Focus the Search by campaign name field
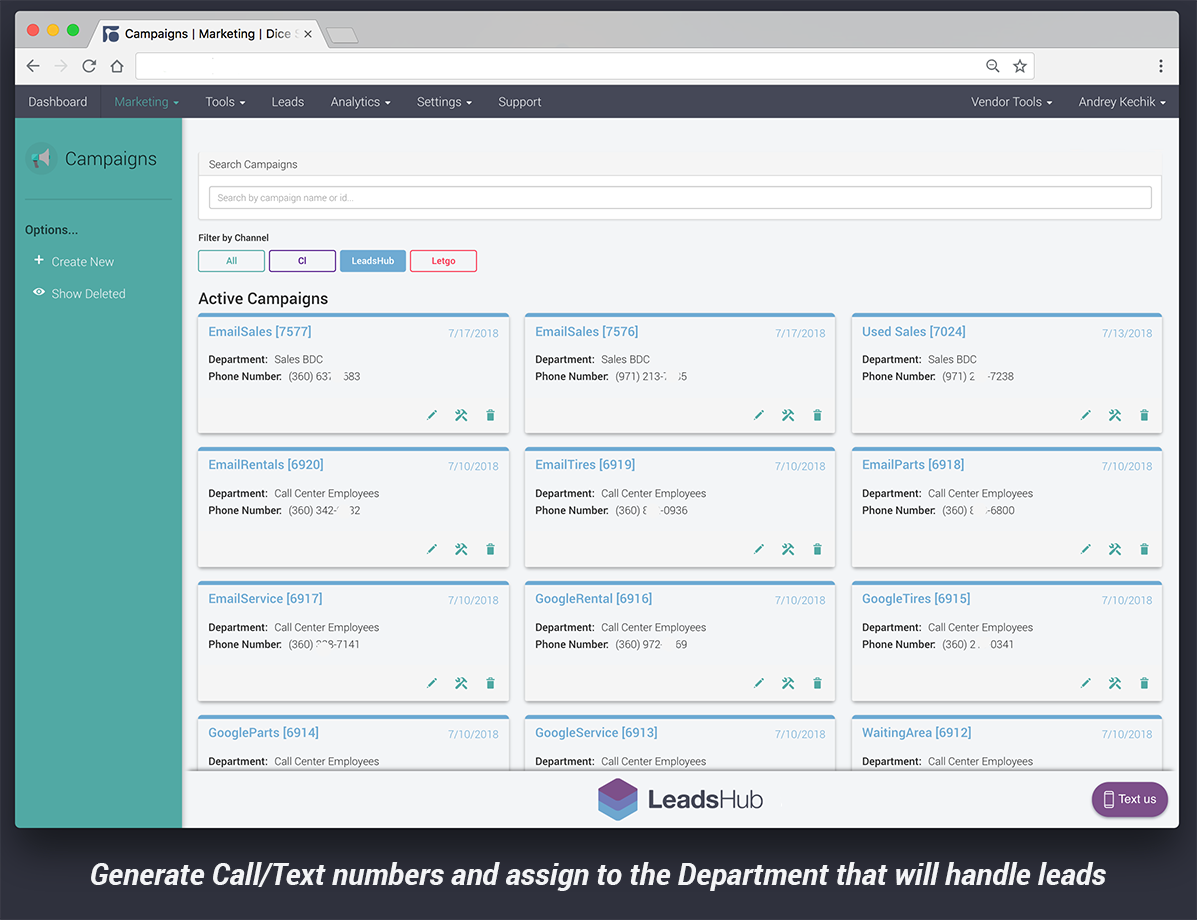This screenshot has height=920, width=1197. 679,198
